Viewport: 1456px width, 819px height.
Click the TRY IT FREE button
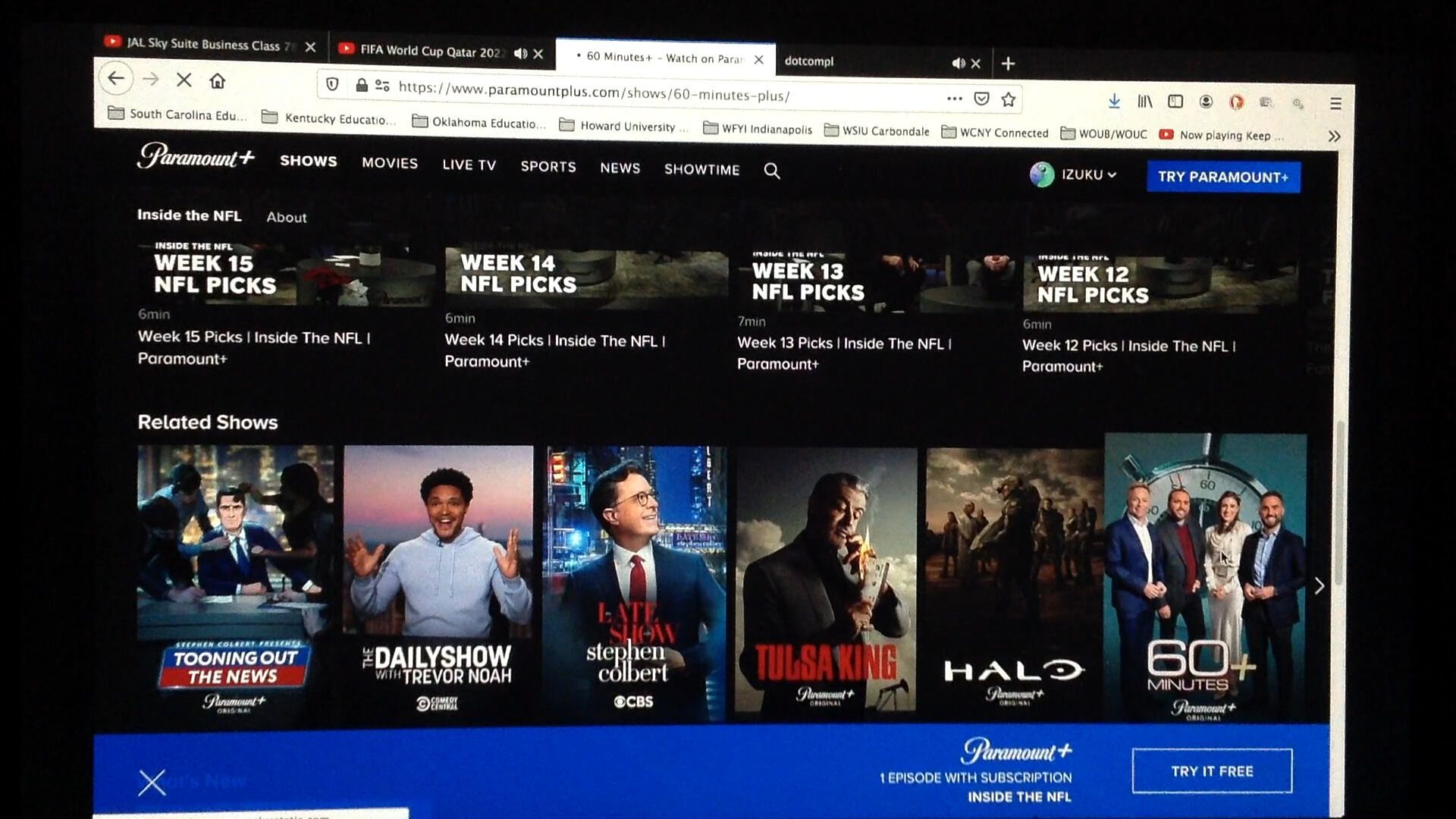[1212, 771]
